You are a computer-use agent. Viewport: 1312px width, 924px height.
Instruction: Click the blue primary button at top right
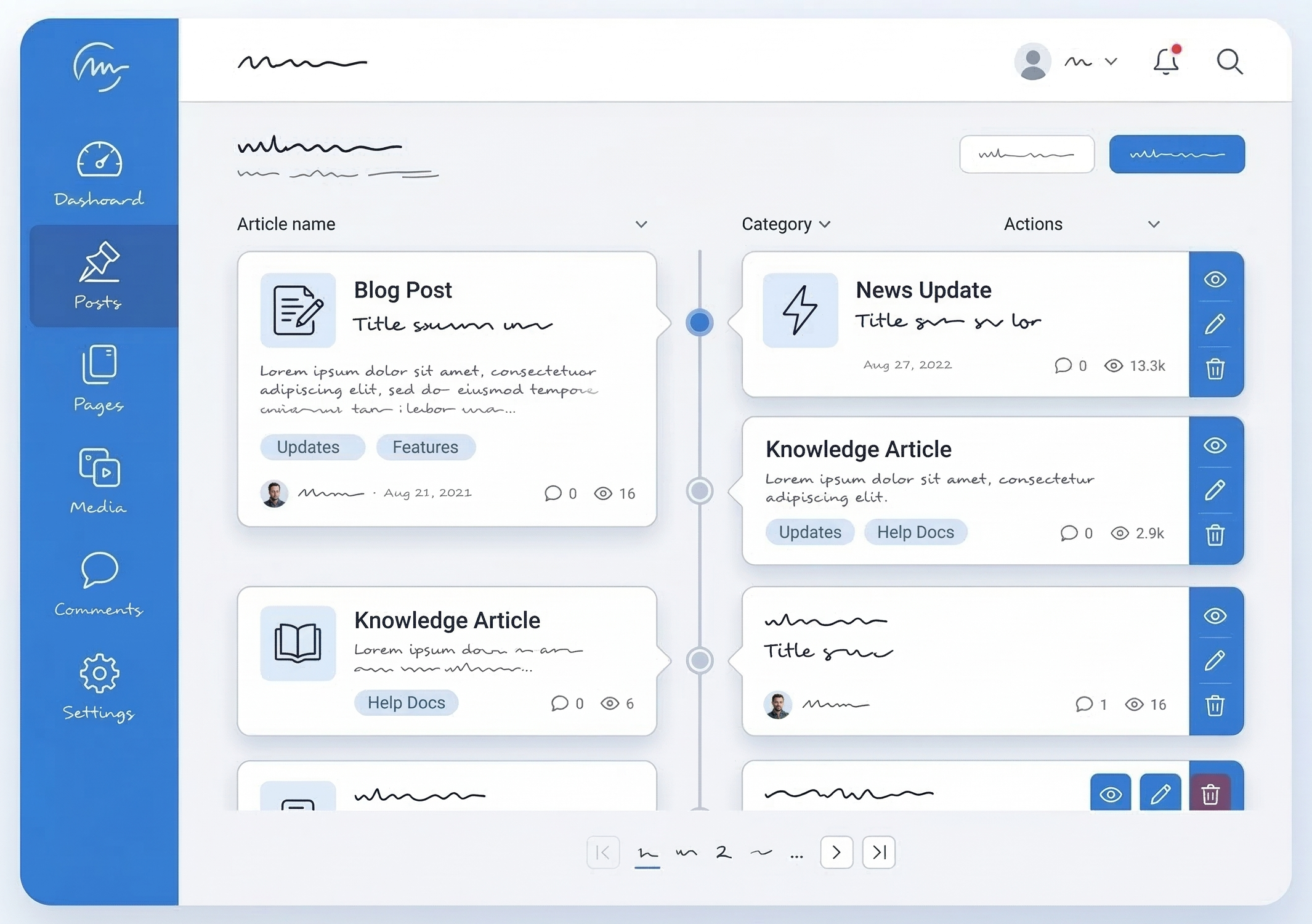1176,154
